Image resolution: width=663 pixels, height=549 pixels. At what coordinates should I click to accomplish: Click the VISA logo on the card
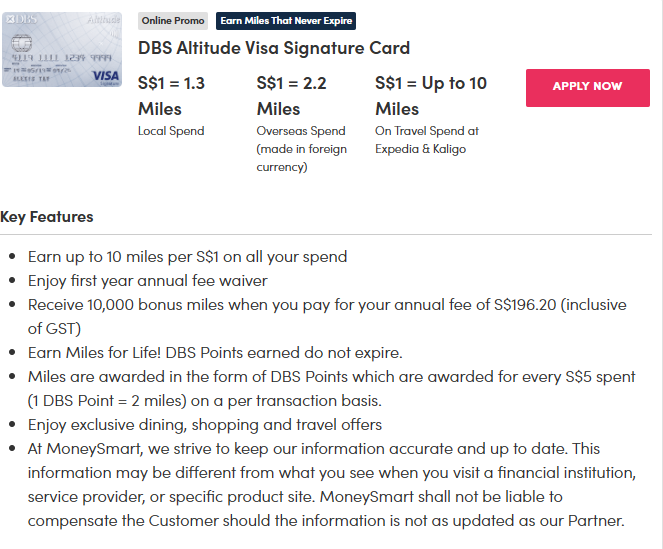pos(104,76)
